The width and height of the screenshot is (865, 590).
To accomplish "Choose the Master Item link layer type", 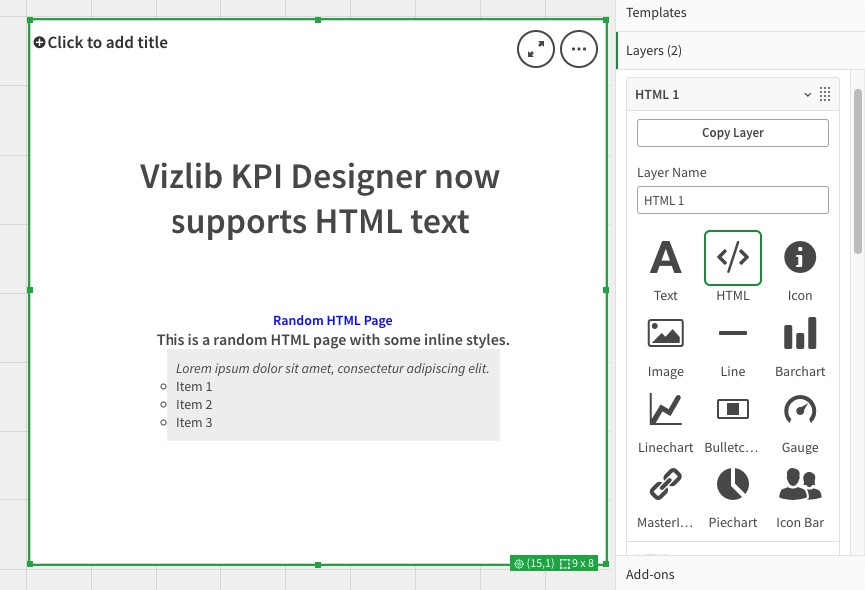I will (x=665, y=484).
